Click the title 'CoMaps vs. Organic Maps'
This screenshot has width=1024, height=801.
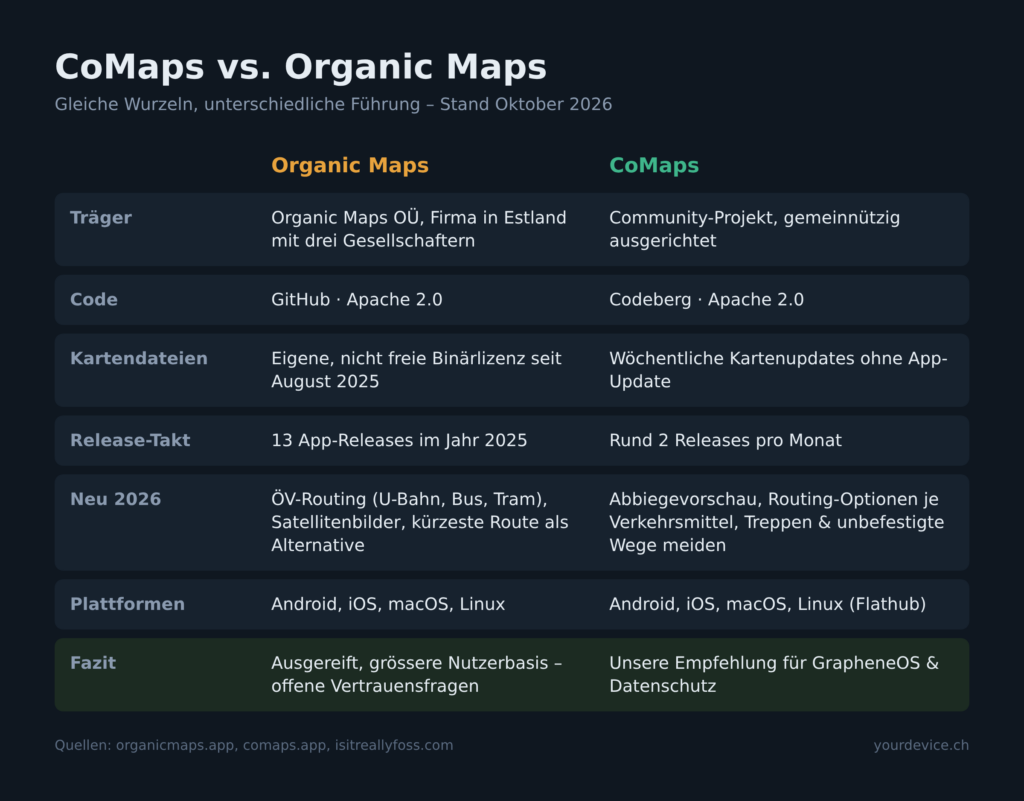click(300, 67)
